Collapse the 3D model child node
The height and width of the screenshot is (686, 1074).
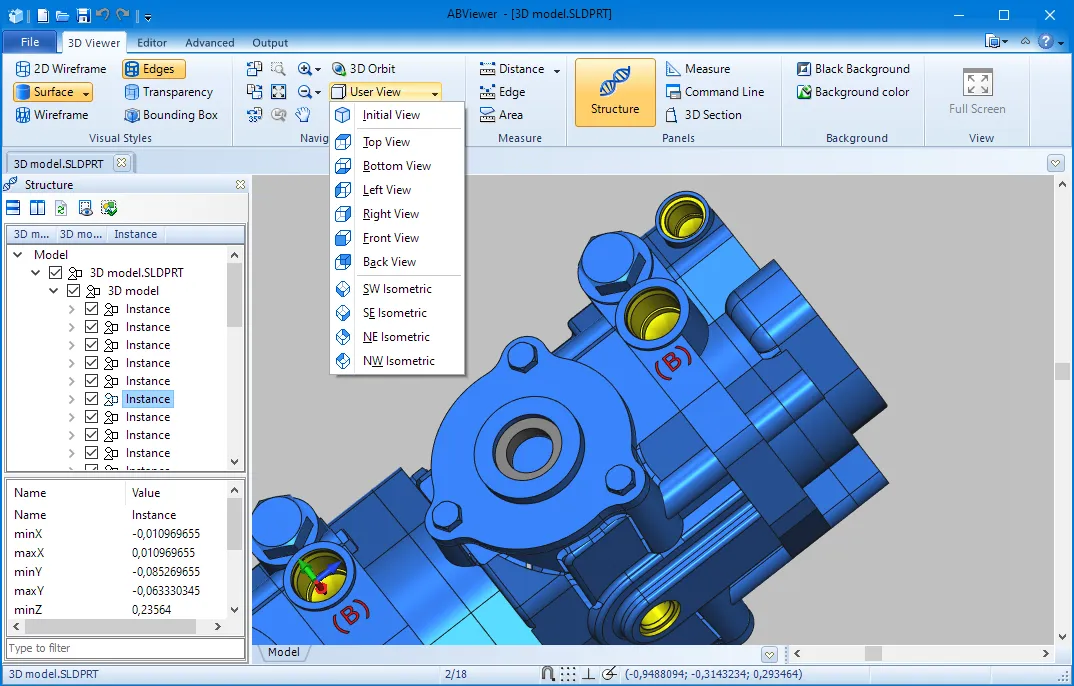click(x=53, y=290)
